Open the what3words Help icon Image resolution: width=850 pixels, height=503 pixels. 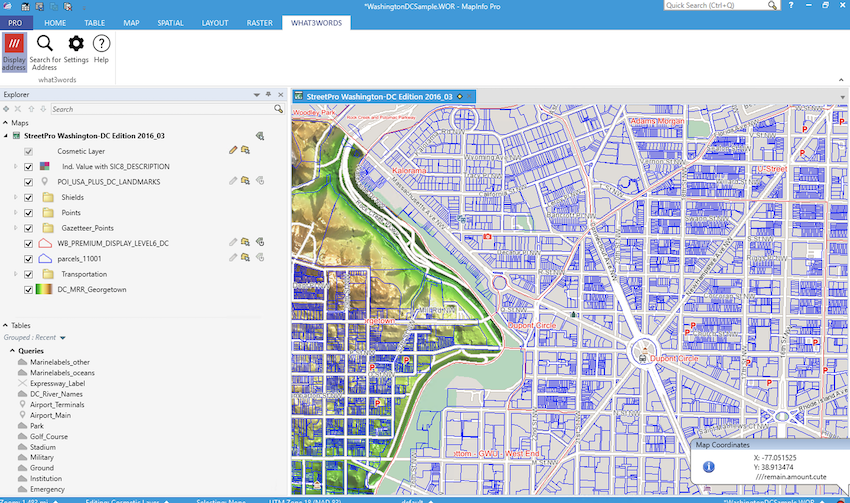point(101,50)
